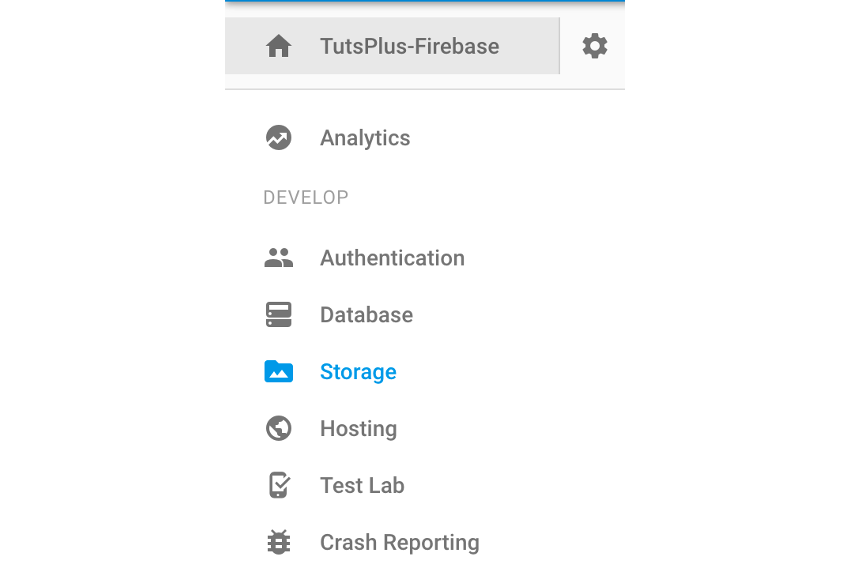This screenshot has height=583, width=850.
Task: Open the Database section
Action: [366, 314]
